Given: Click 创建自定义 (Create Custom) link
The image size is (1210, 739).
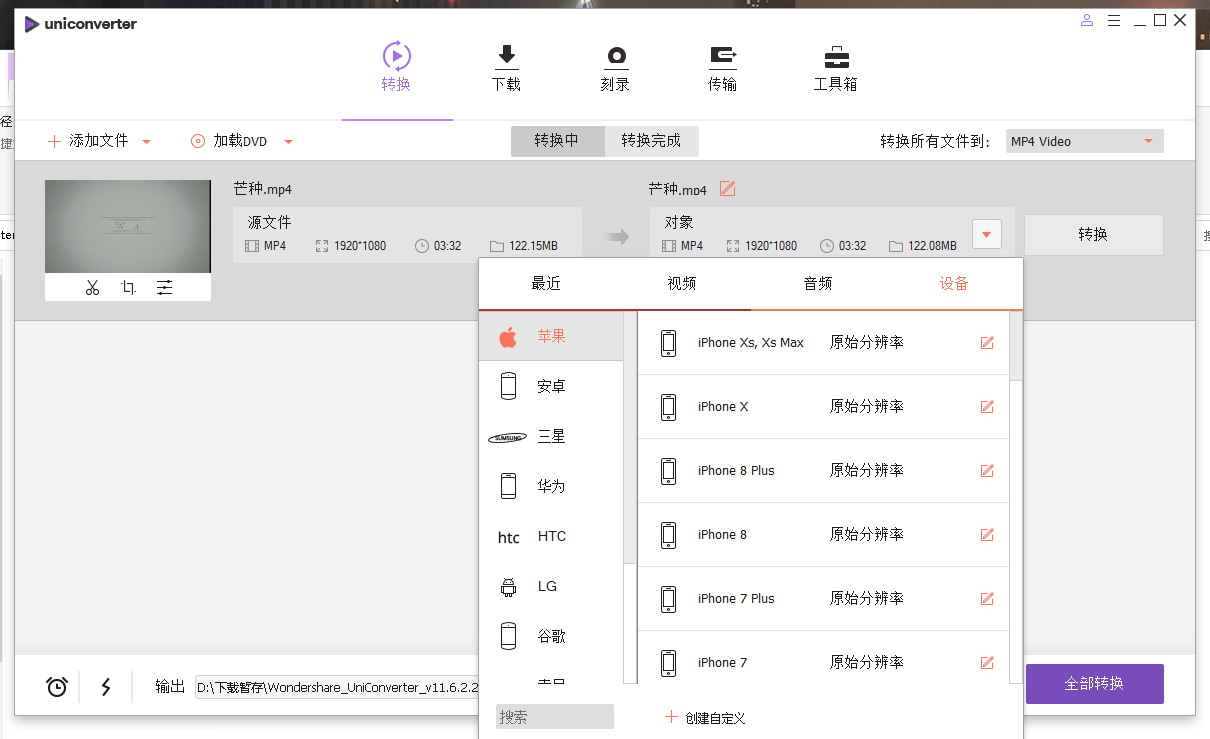Looking at the screenshot, I should pos(705,718).
